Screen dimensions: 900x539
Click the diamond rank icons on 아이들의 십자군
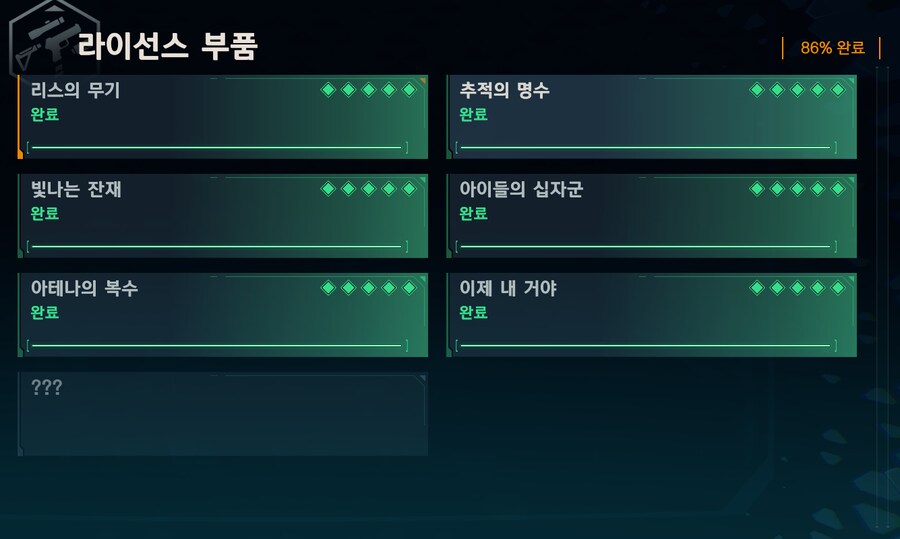coord(797,189)
